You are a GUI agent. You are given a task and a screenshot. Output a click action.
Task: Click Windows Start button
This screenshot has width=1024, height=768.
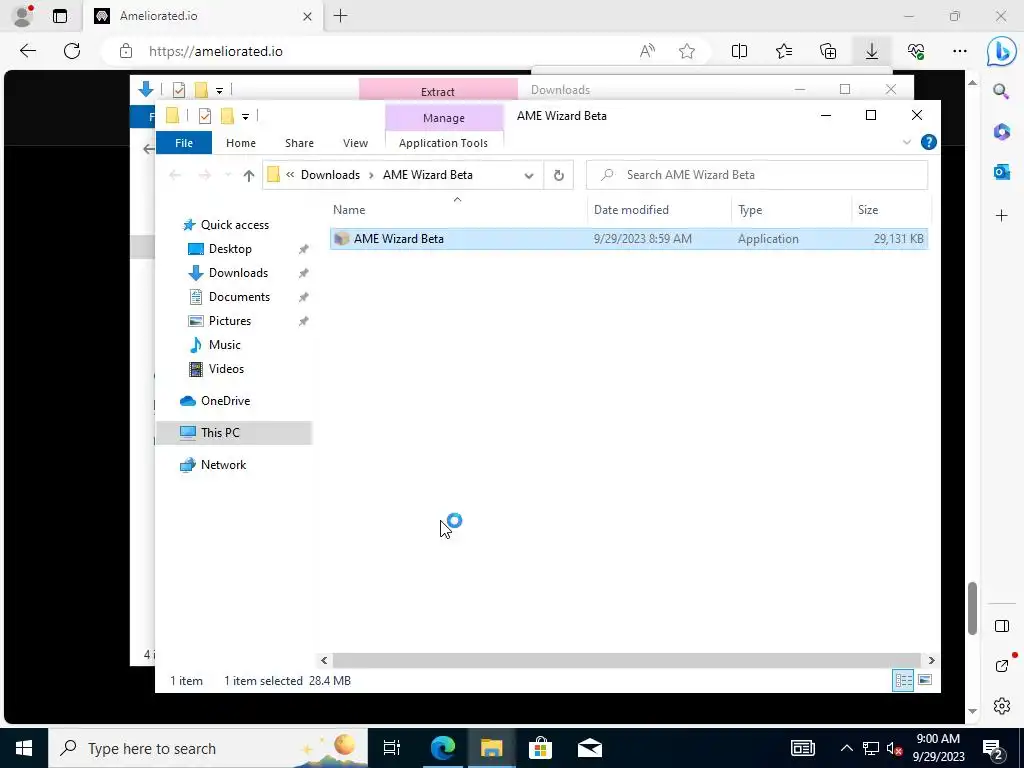[x=24, y=748]
